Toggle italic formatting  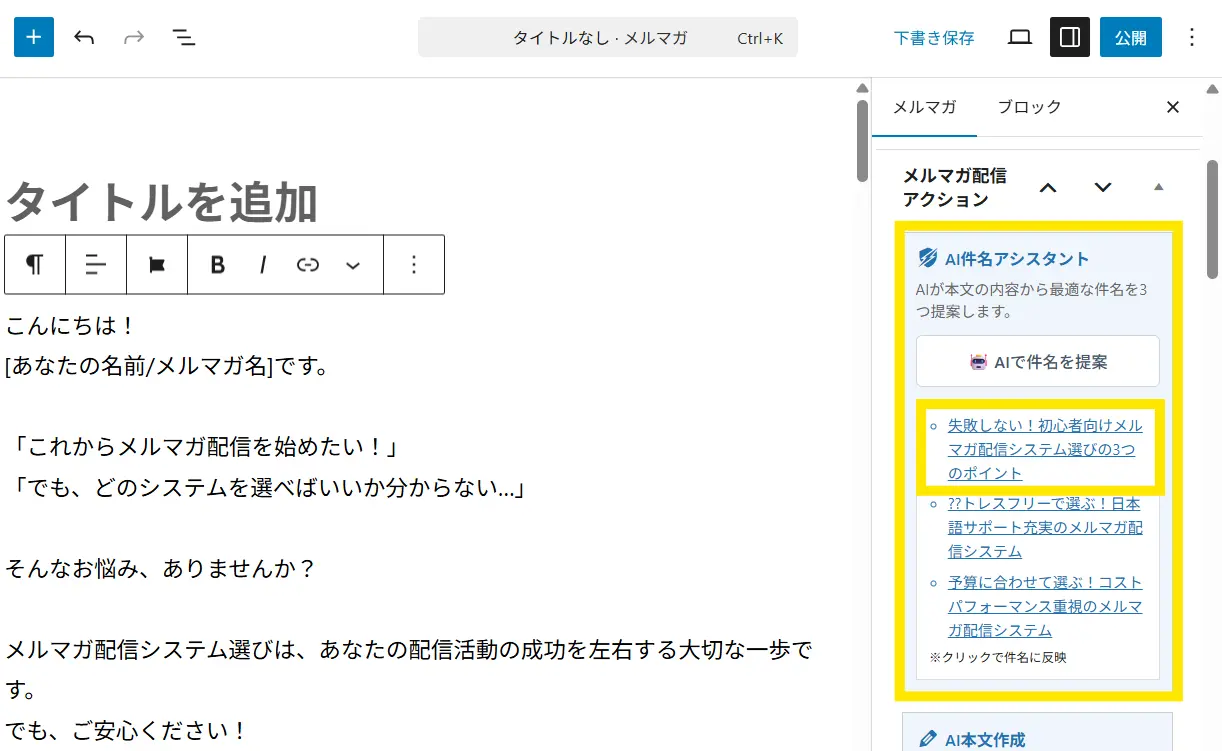263,265
